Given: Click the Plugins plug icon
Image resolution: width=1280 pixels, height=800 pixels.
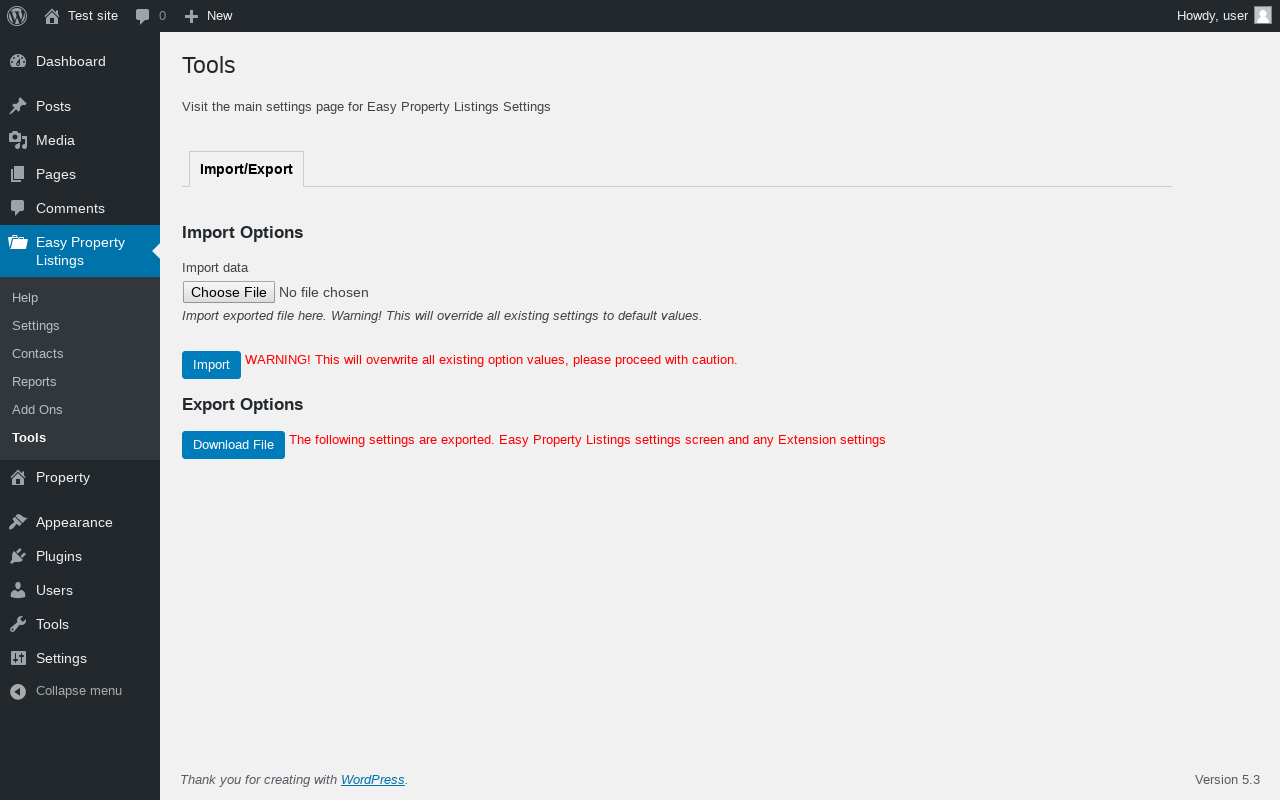Looking at the screenshot, I should [x=18, y=556].
